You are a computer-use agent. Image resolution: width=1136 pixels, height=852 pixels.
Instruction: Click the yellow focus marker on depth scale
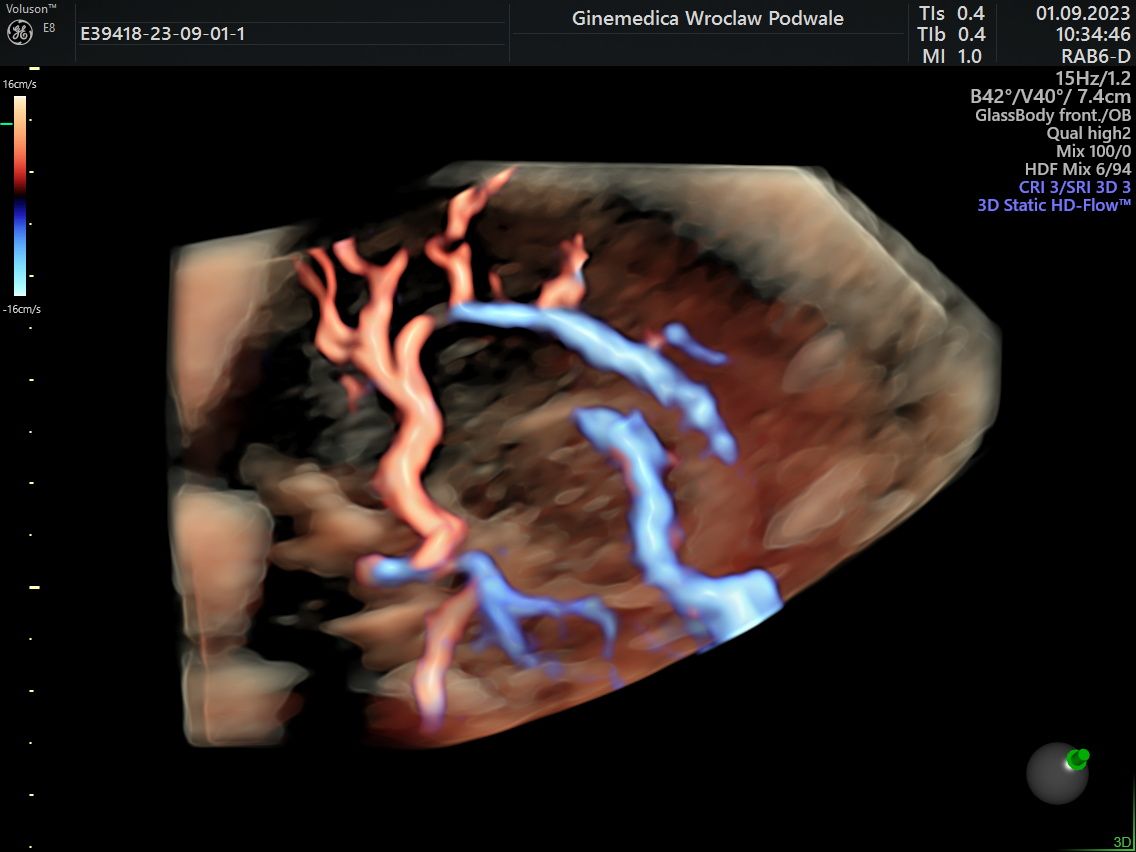(34, 588)
